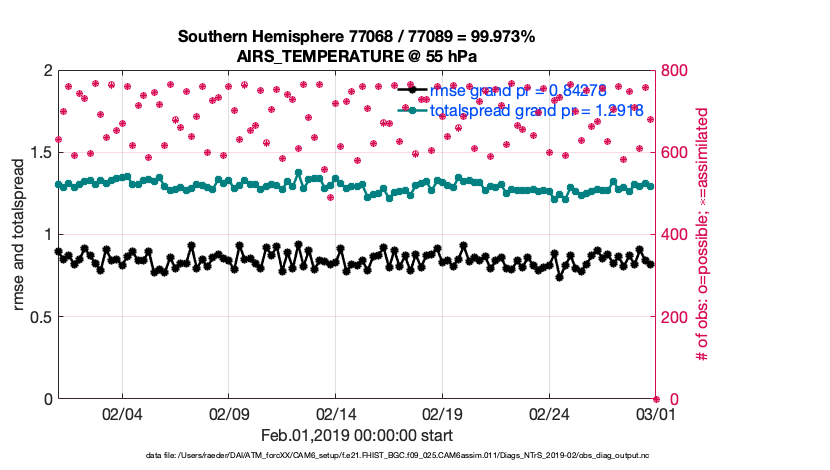Click the Southern Hemisphere title line
830x470 pixels.
356,37
